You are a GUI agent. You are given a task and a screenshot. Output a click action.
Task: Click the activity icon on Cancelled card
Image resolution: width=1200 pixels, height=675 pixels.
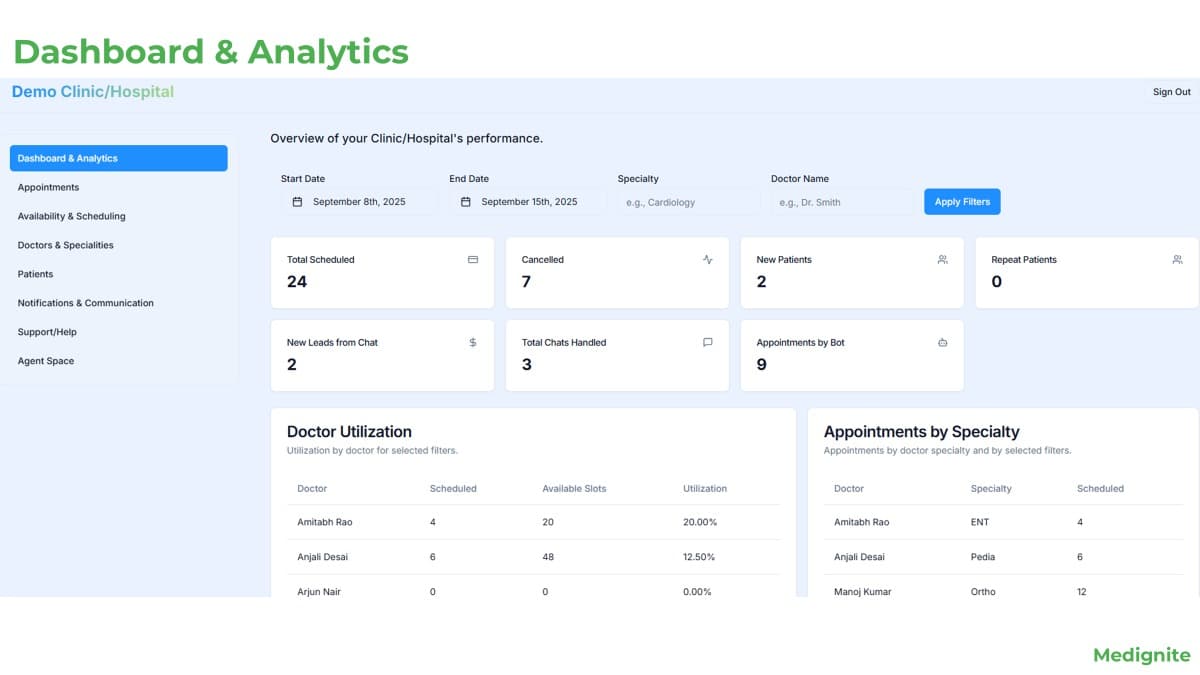707,259
